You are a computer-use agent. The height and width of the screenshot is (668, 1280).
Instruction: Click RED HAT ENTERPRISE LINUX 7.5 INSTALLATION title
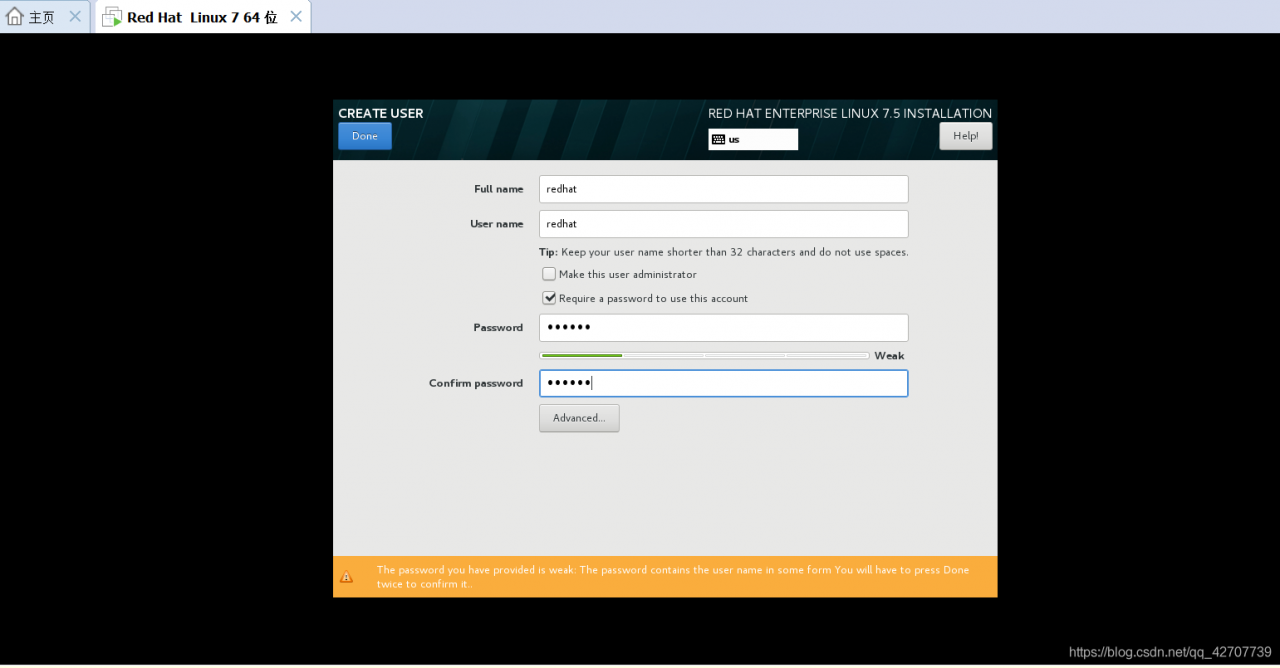[x=850, y=113]
